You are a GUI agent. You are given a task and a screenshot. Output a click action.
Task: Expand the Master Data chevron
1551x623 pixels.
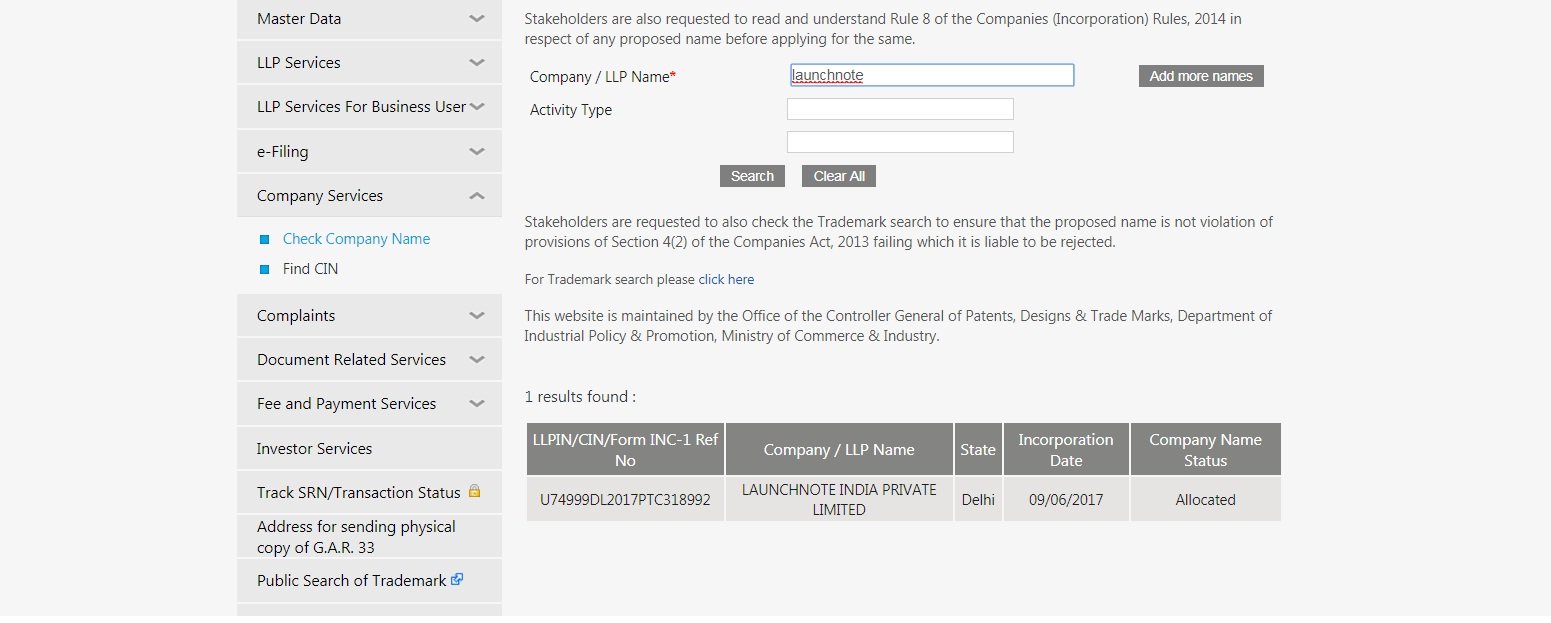click(477, 18)
